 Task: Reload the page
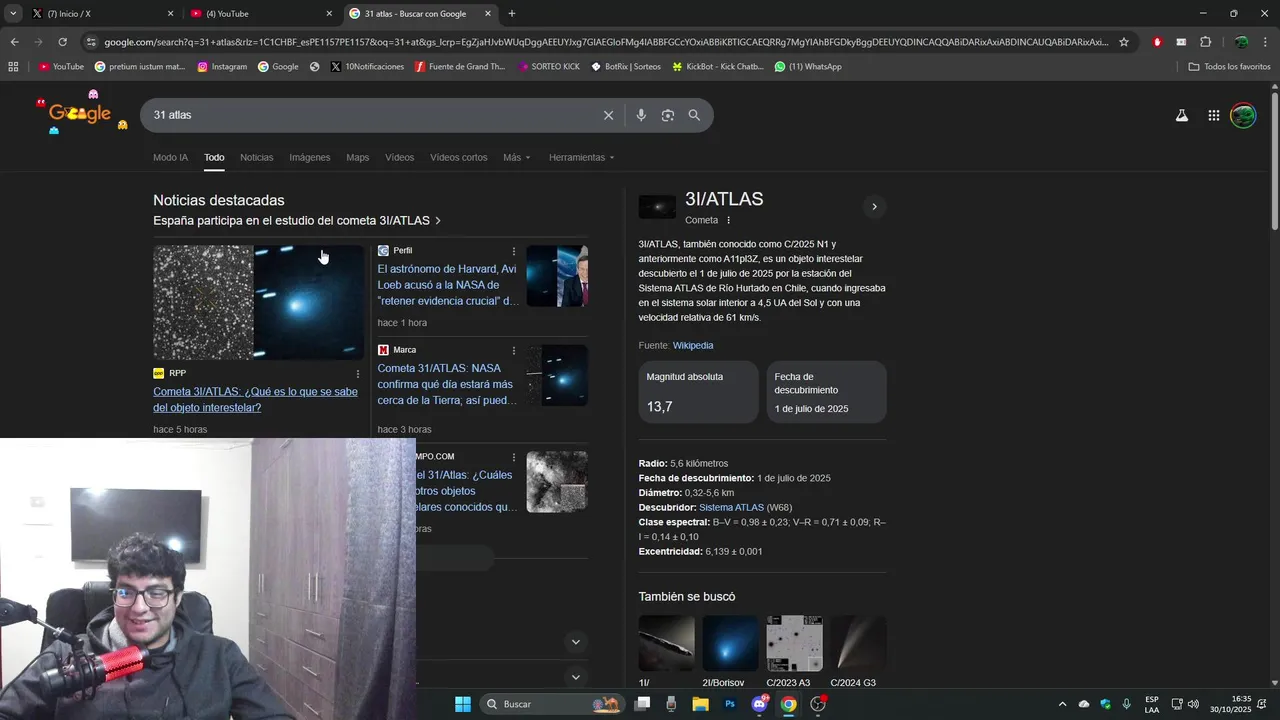click(62, 42)
